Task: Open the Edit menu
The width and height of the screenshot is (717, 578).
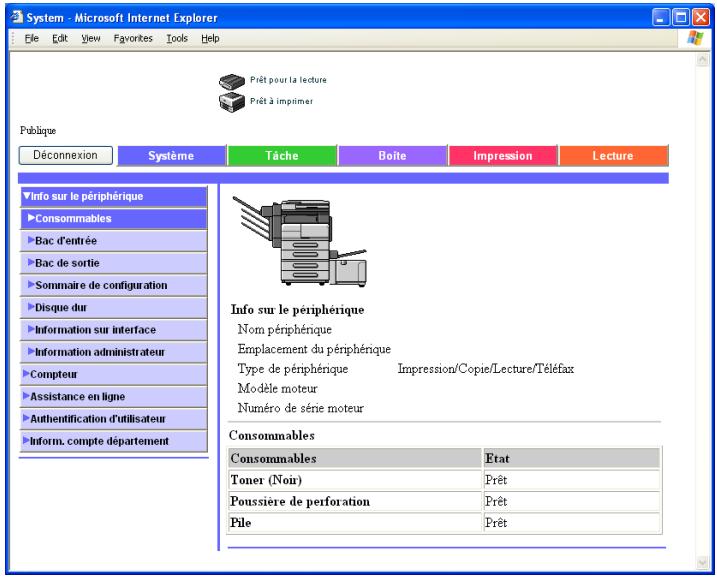Action: (60, 38)
